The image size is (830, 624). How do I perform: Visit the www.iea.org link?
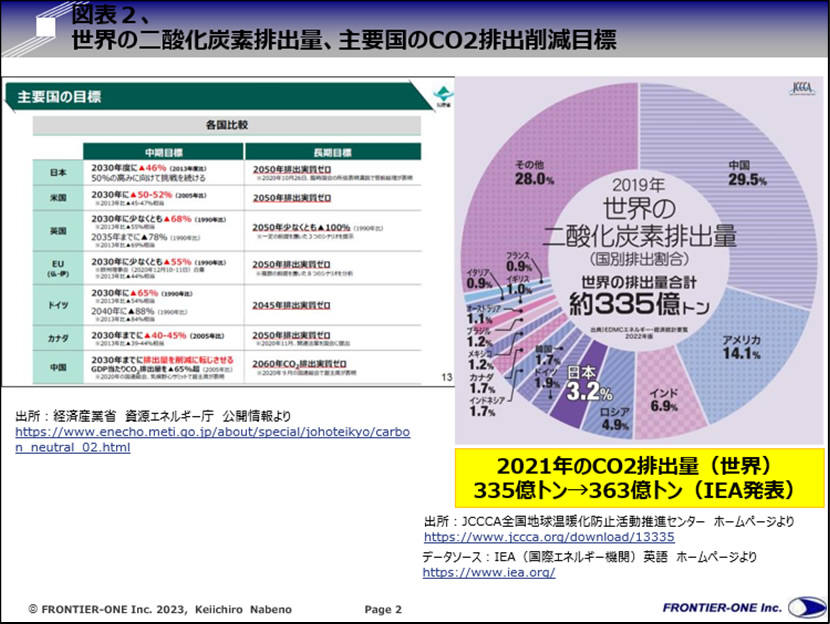[489, 573]
